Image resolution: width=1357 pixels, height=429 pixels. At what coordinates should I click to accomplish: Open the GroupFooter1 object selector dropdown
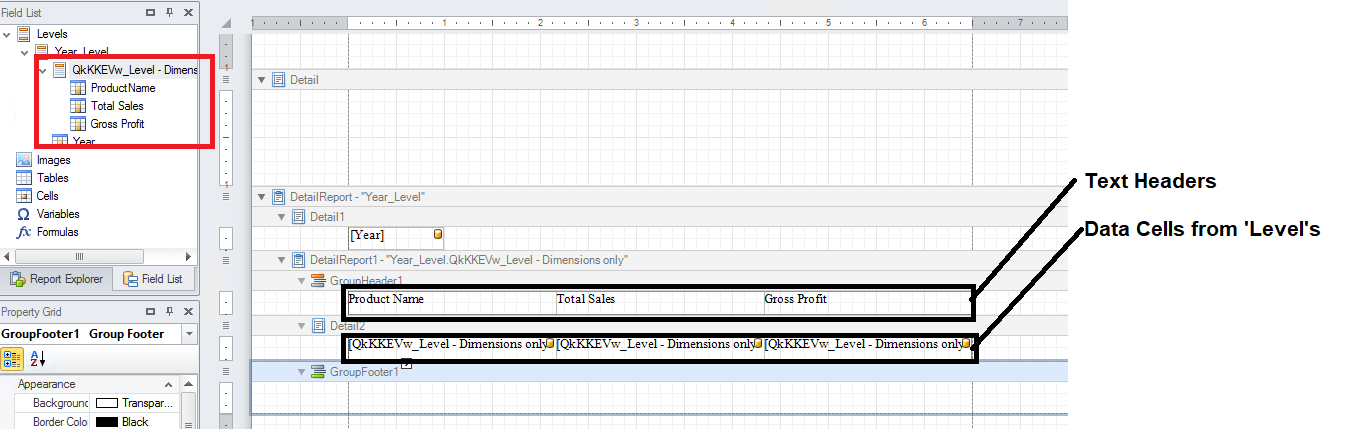(x=190, y=334)
